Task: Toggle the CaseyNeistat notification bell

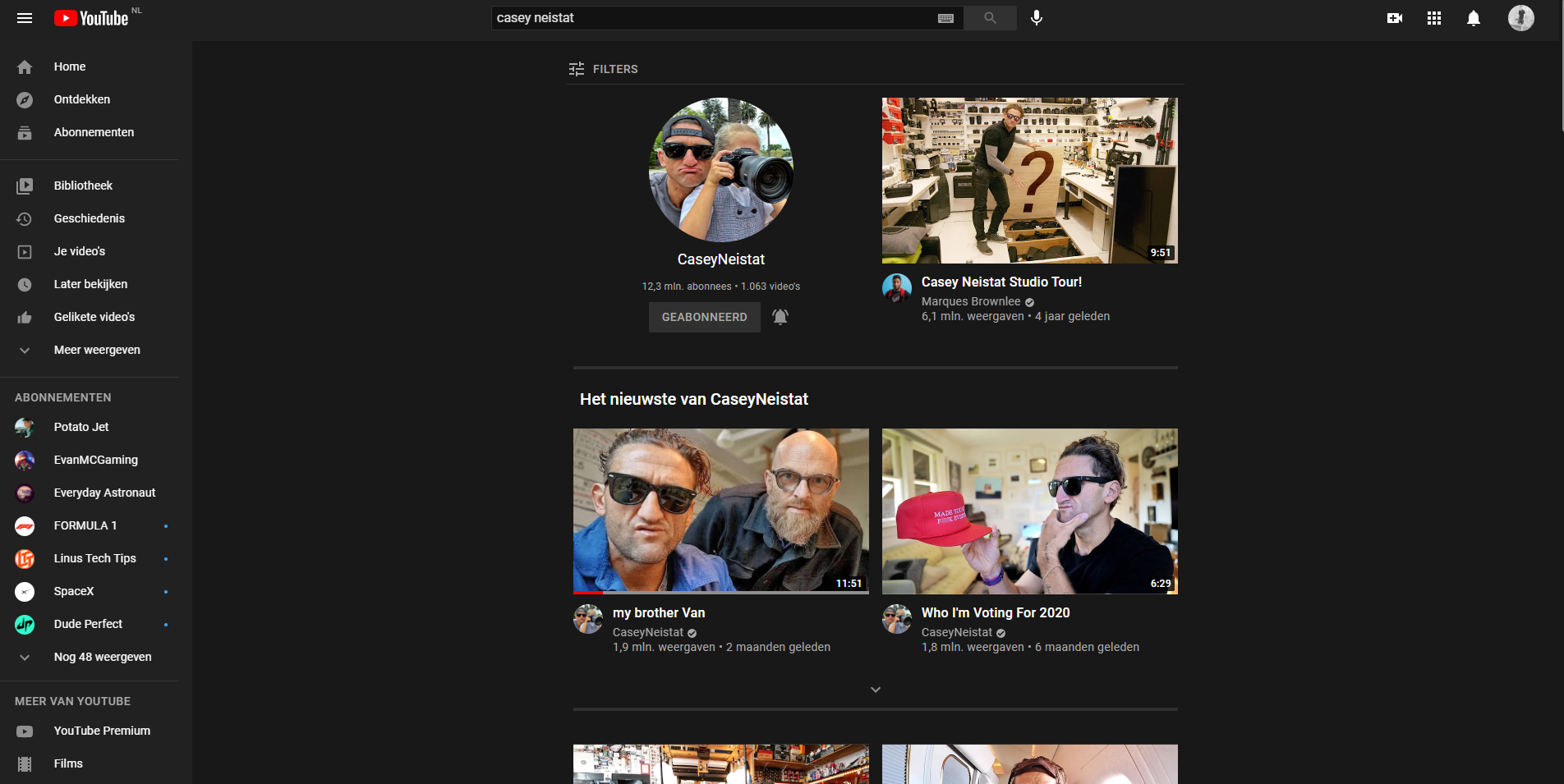Action: (x=780, y=317)
